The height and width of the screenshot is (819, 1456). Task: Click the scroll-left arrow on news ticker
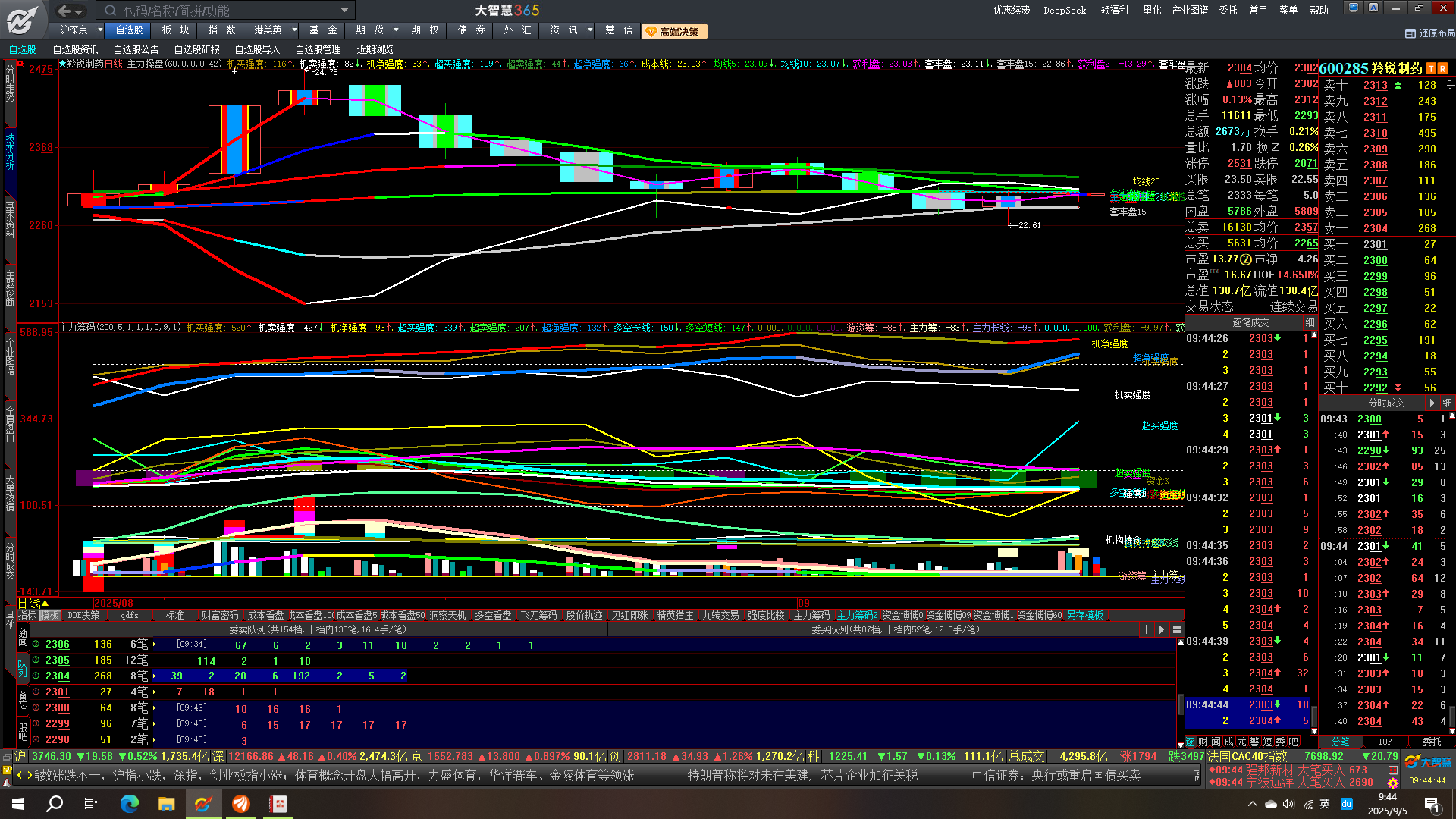tap(20, 775)
